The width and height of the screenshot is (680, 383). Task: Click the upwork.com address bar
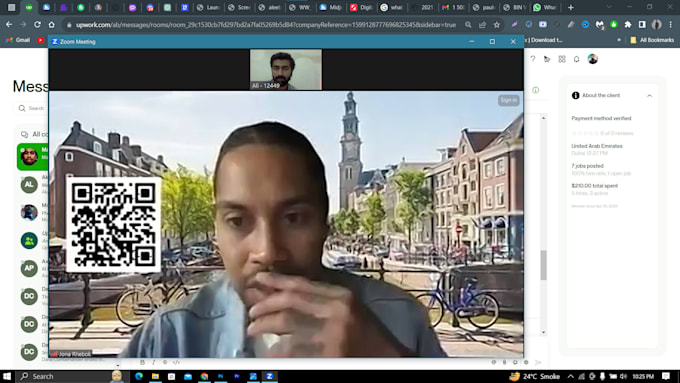[265, 25]
